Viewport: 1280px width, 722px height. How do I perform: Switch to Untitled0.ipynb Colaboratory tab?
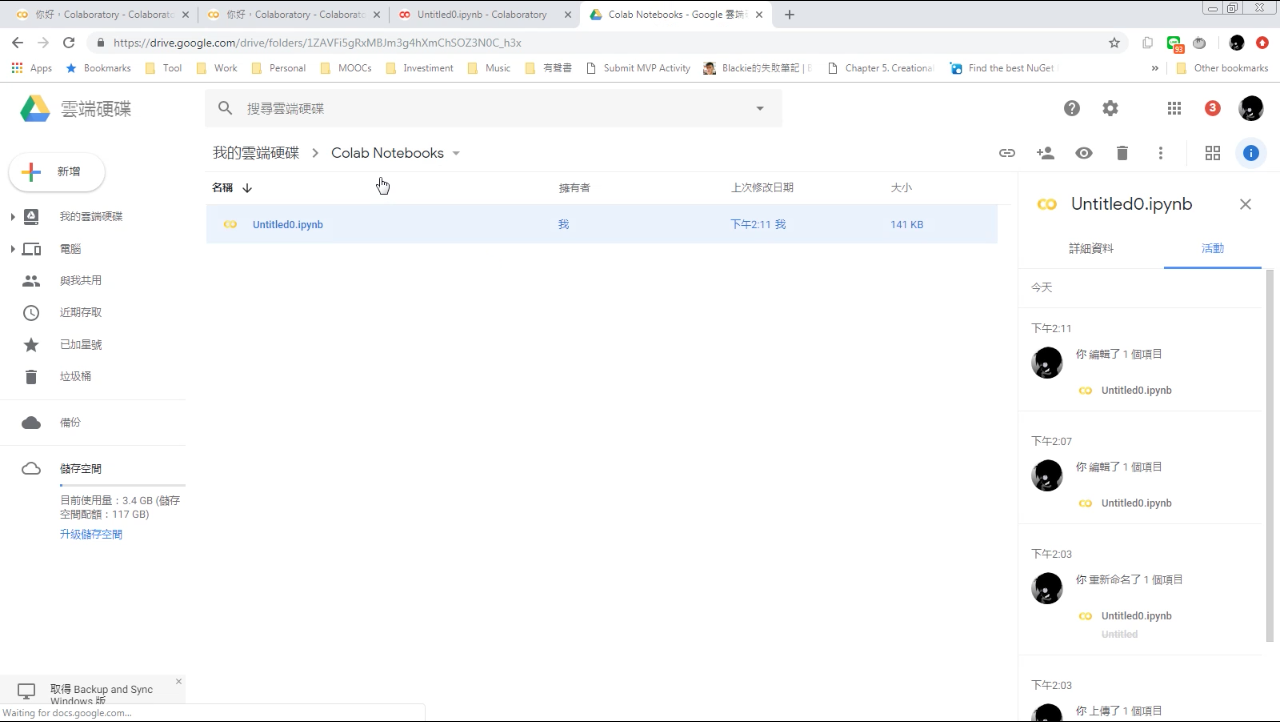click(x=482, y=14)
